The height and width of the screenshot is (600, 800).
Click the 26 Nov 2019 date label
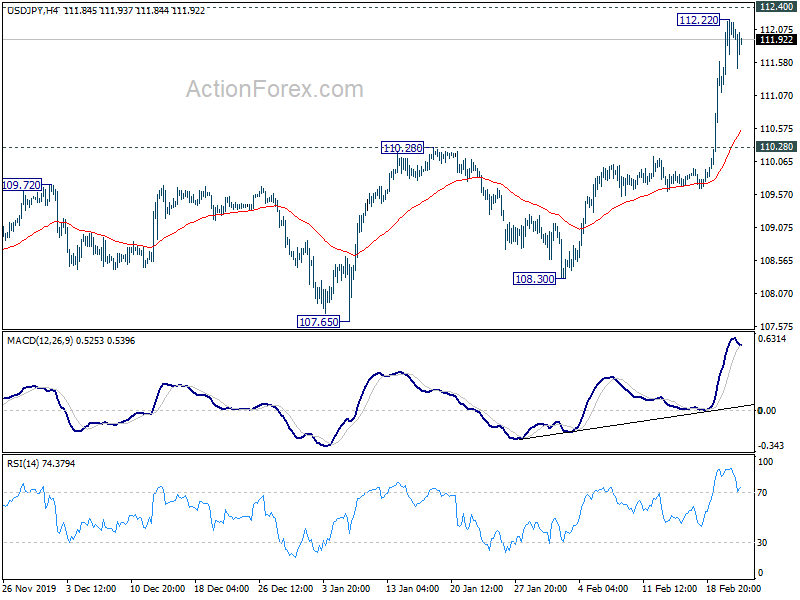(x=30, y=588)
